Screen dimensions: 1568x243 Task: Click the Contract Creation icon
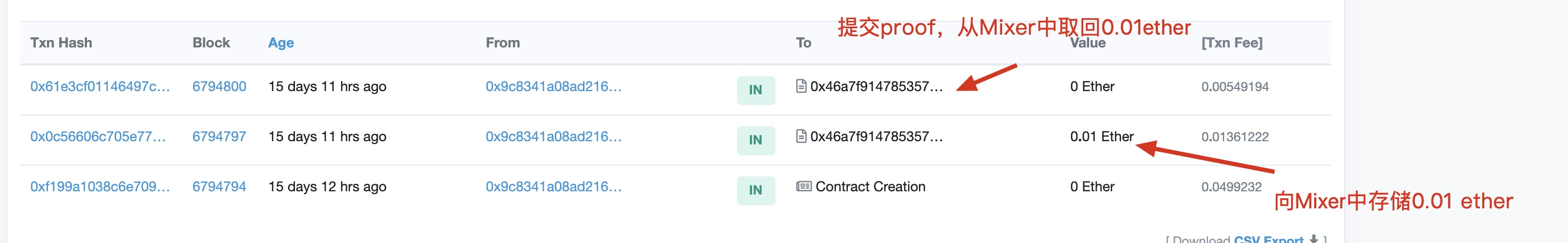pyautogui.click(x=804, y=187)
